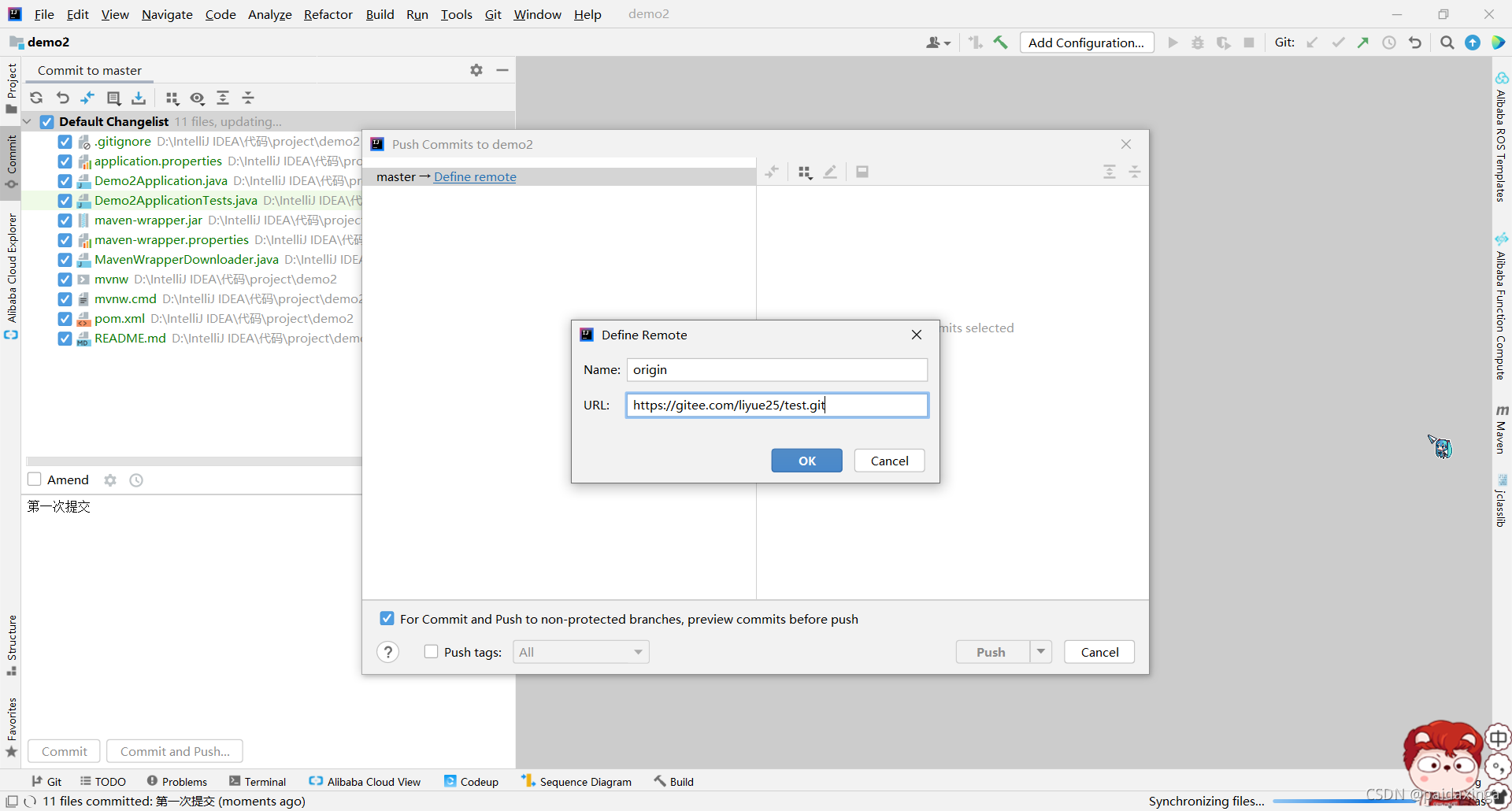The width and height of the screenshot is (1512, 811).
Task: Open View Options eye icon in Commit panel
Action: [x=198, y=98]
